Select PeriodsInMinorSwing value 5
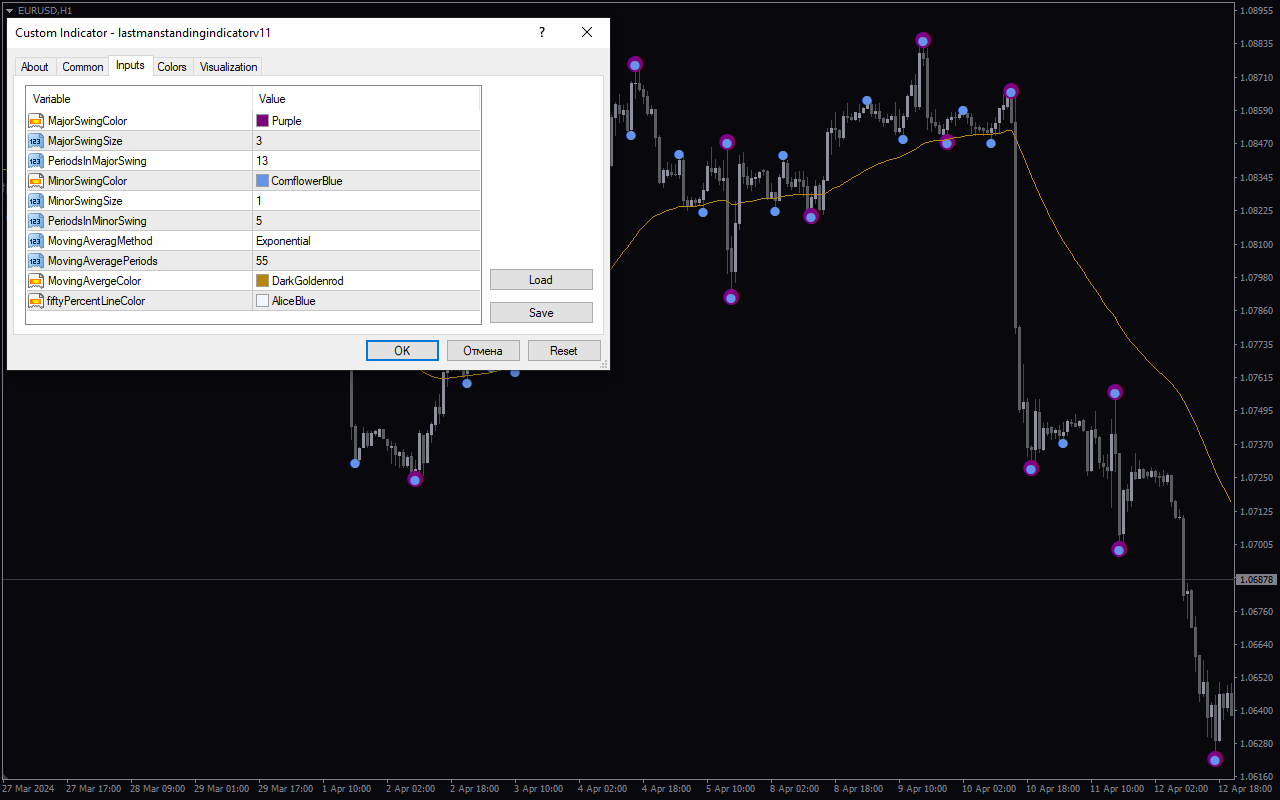Screen dimensions: 1280x800 pyautogui.click(x=367, y=221)
